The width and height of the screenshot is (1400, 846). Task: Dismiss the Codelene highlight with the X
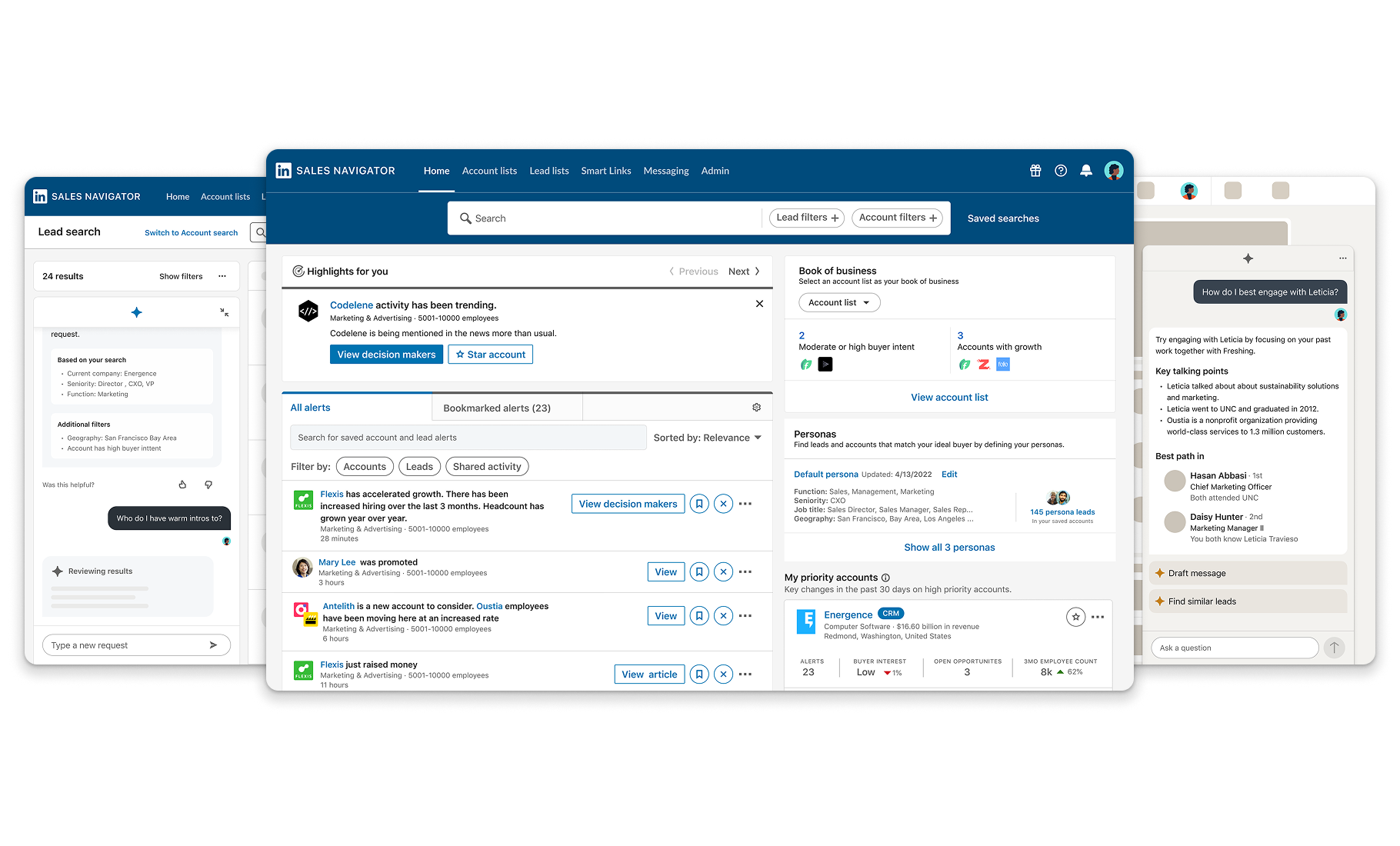click(759, 304)
